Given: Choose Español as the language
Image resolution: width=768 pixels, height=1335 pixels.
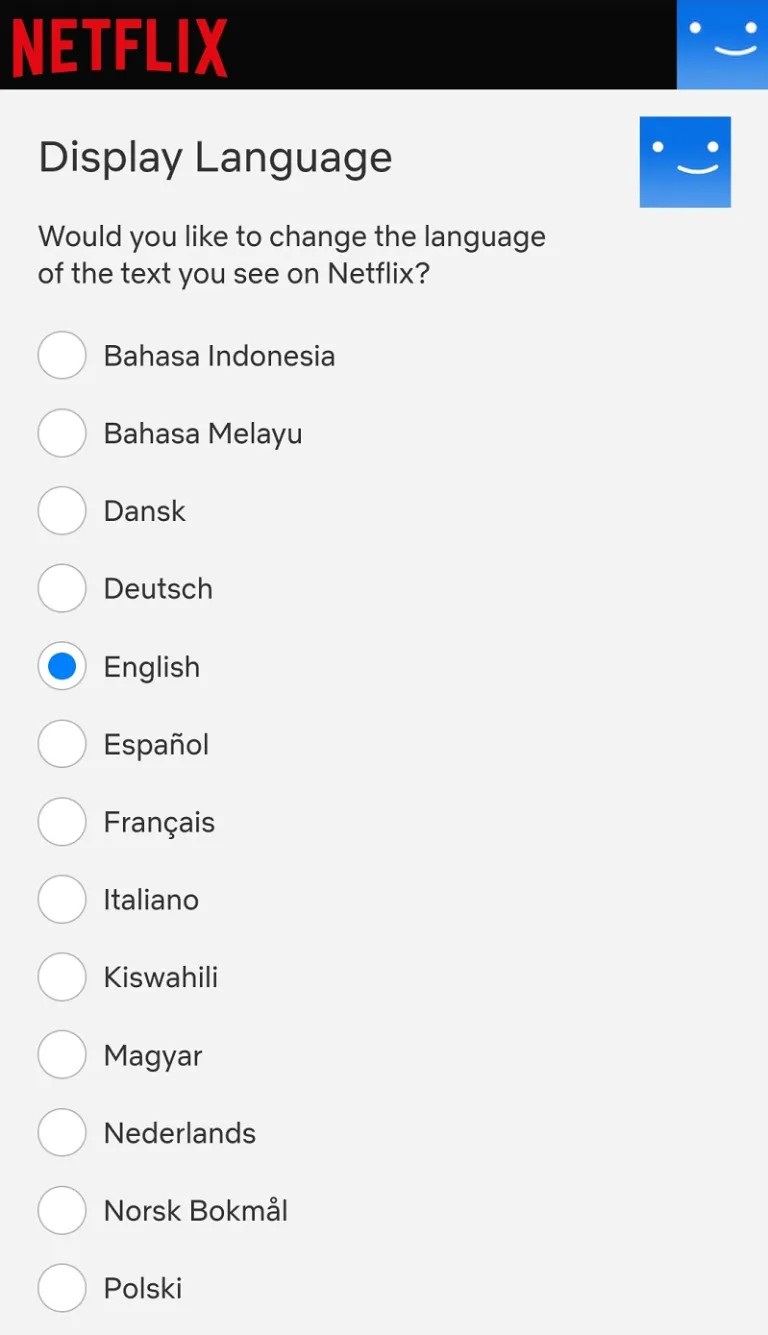Looking at the screenshot, I should coord(62,744).
